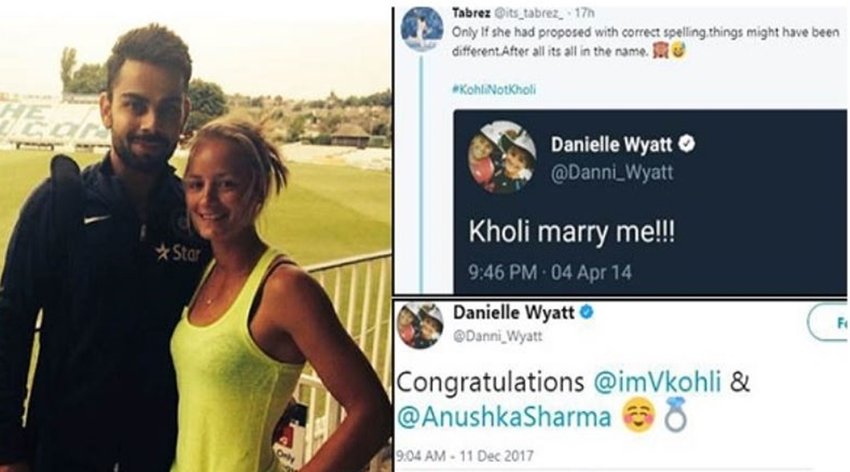Screen dimensions: 850x472
Task: Click the laughing emoji in Tabrez's tweet
Action: coord(678,51)
